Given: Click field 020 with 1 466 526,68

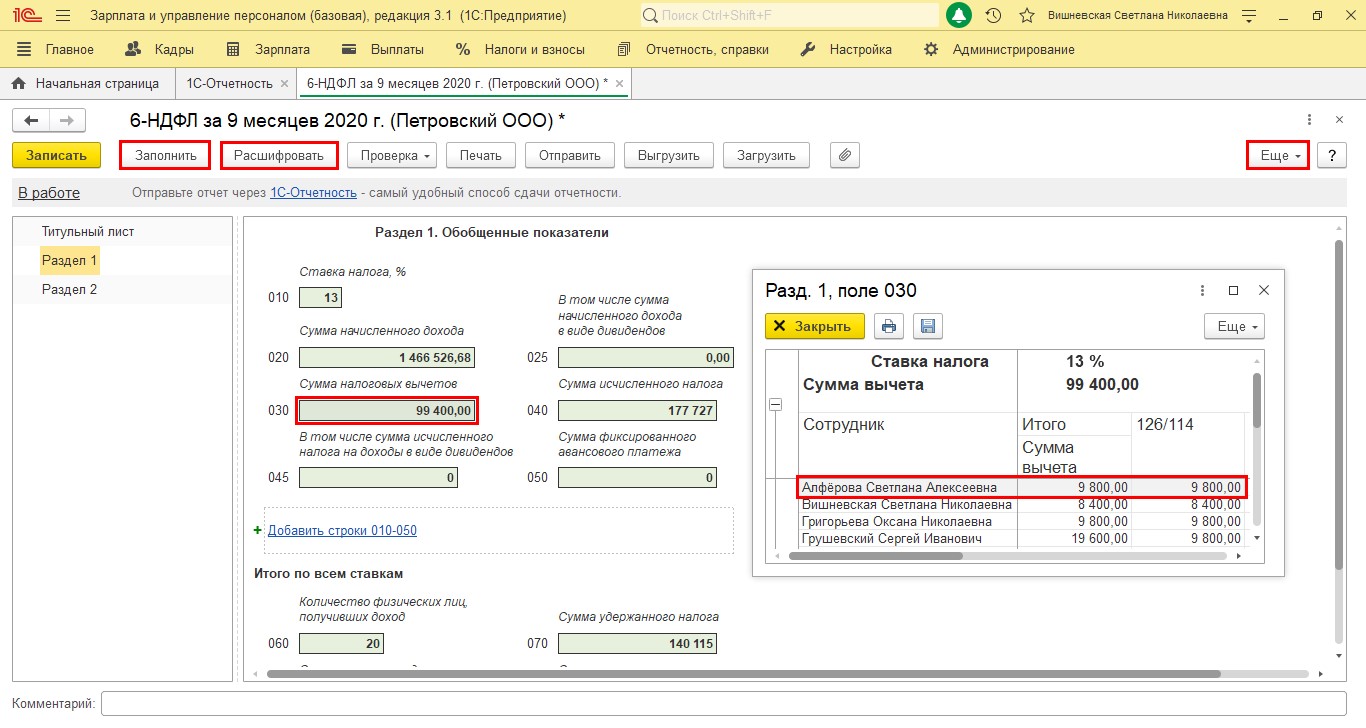Looking at the screenshot, I should coord(387,357).
